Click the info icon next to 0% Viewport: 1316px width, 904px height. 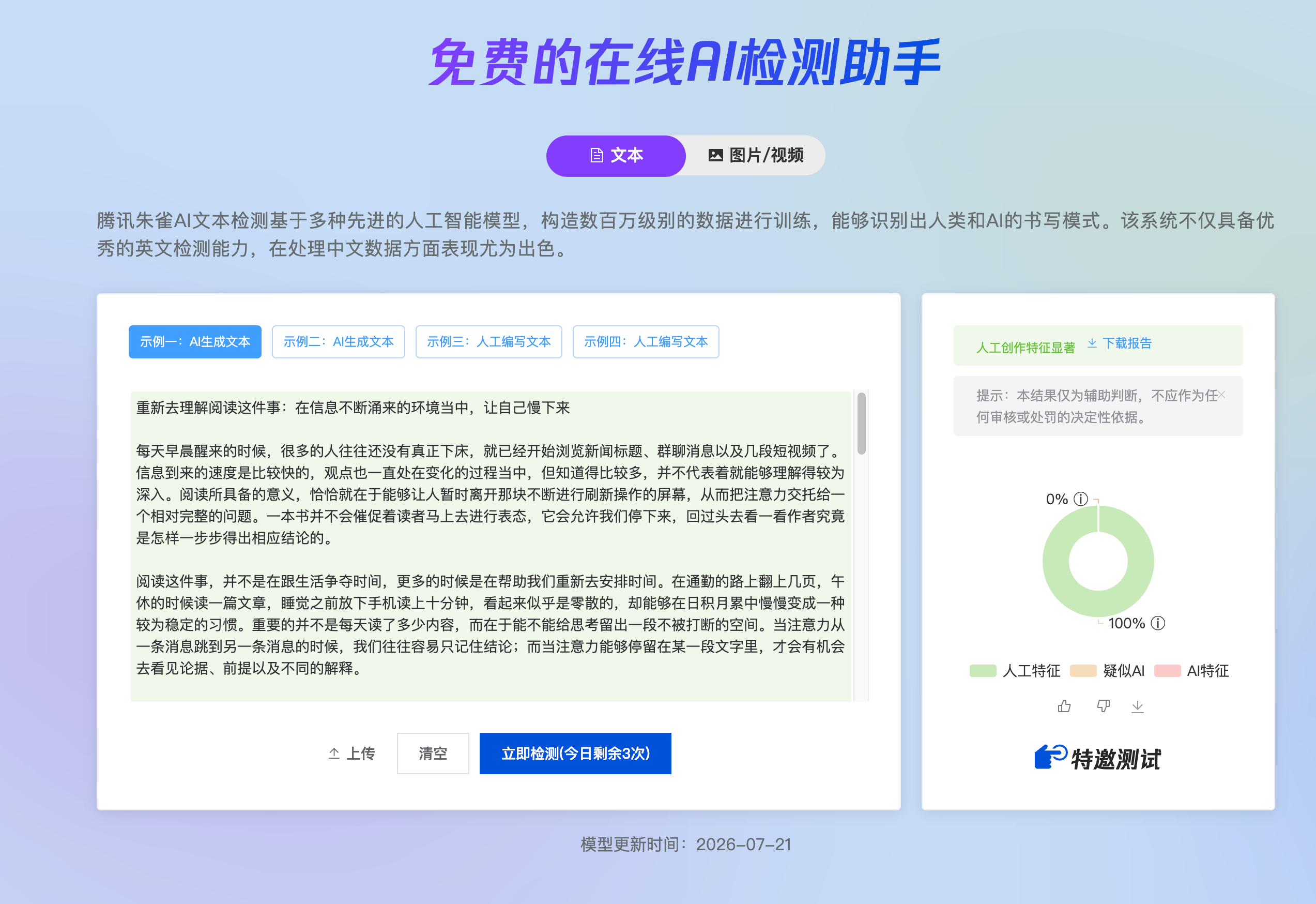[1081, 499]
